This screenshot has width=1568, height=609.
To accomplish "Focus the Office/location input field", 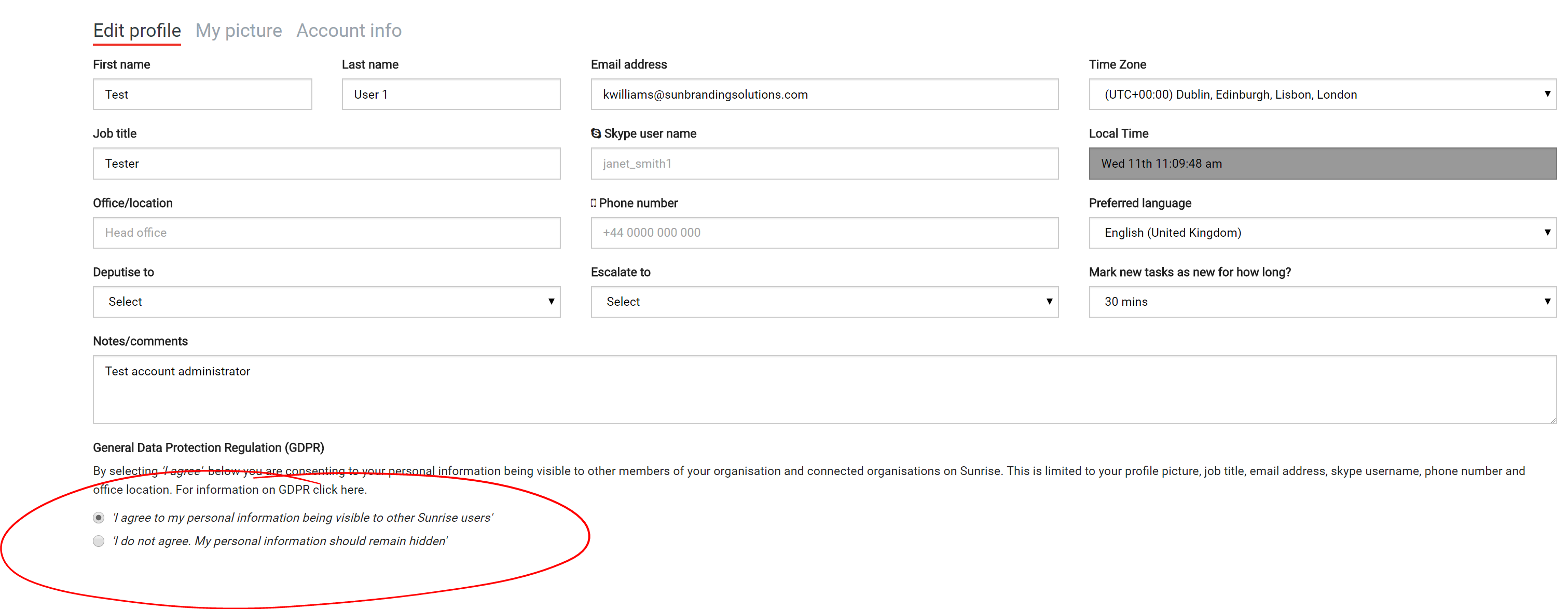I will (x=326, y=233).
